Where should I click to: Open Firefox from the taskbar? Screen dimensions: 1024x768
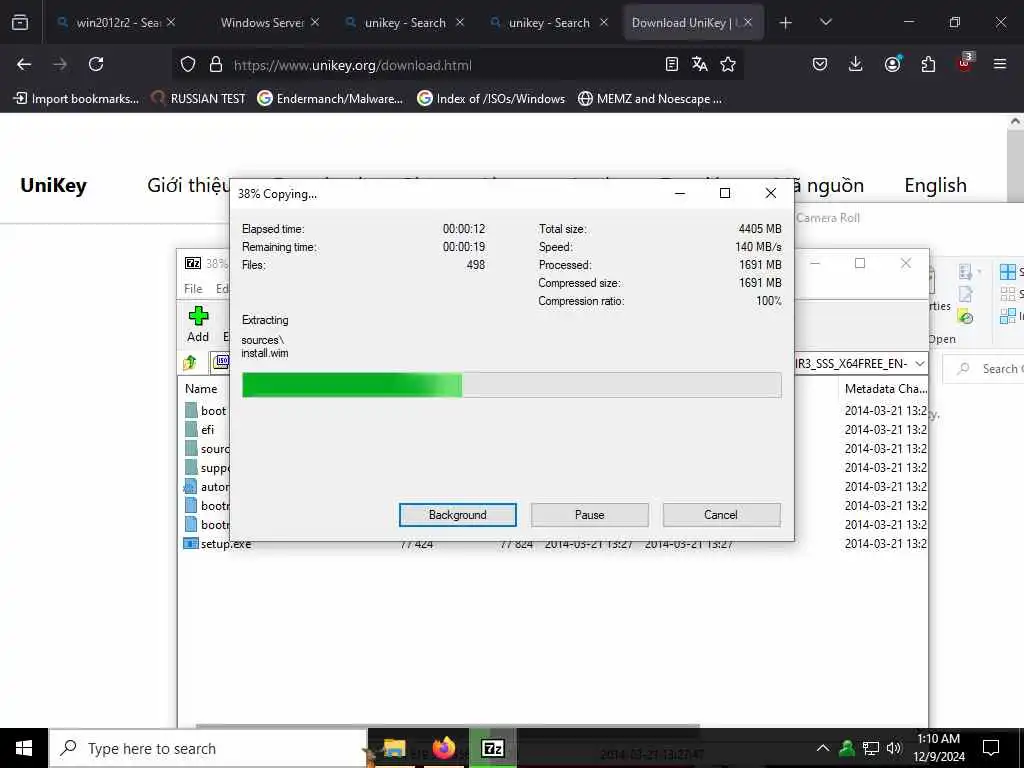tap(443, 748)
